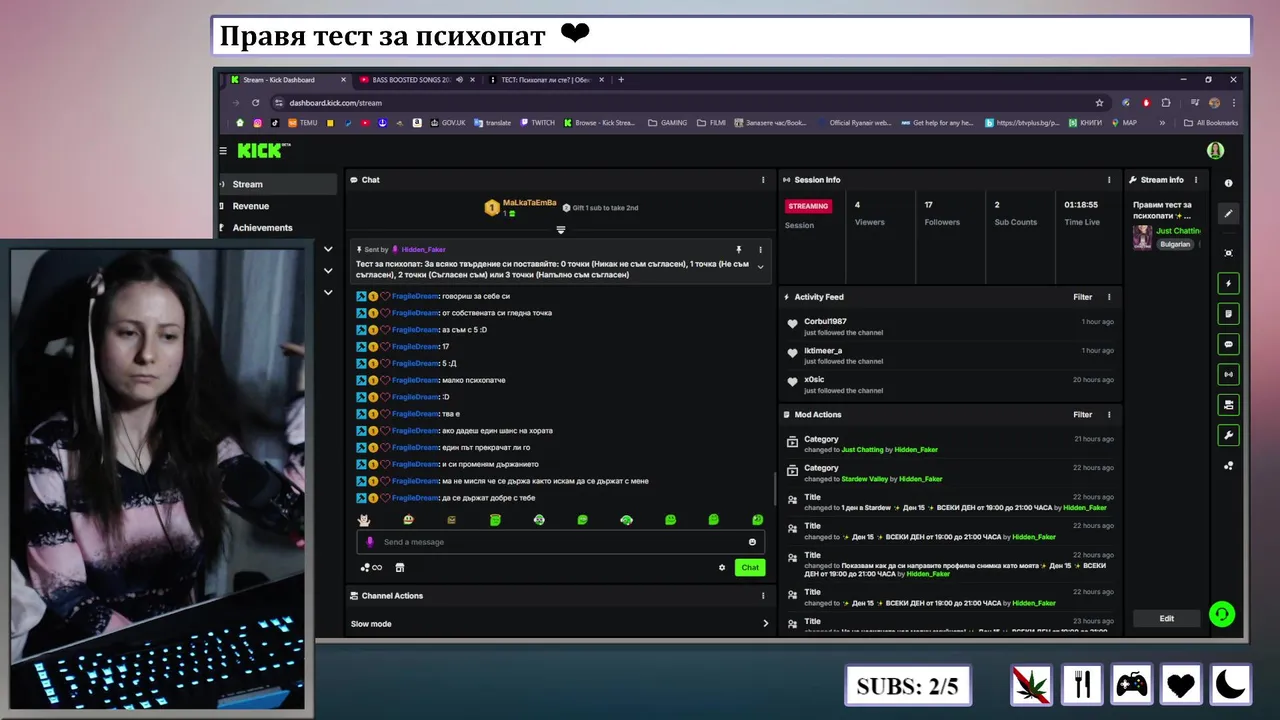Toggle the broadcast signal panel icon
This screenshot has width=1280, height=720.
point(1229,374)
